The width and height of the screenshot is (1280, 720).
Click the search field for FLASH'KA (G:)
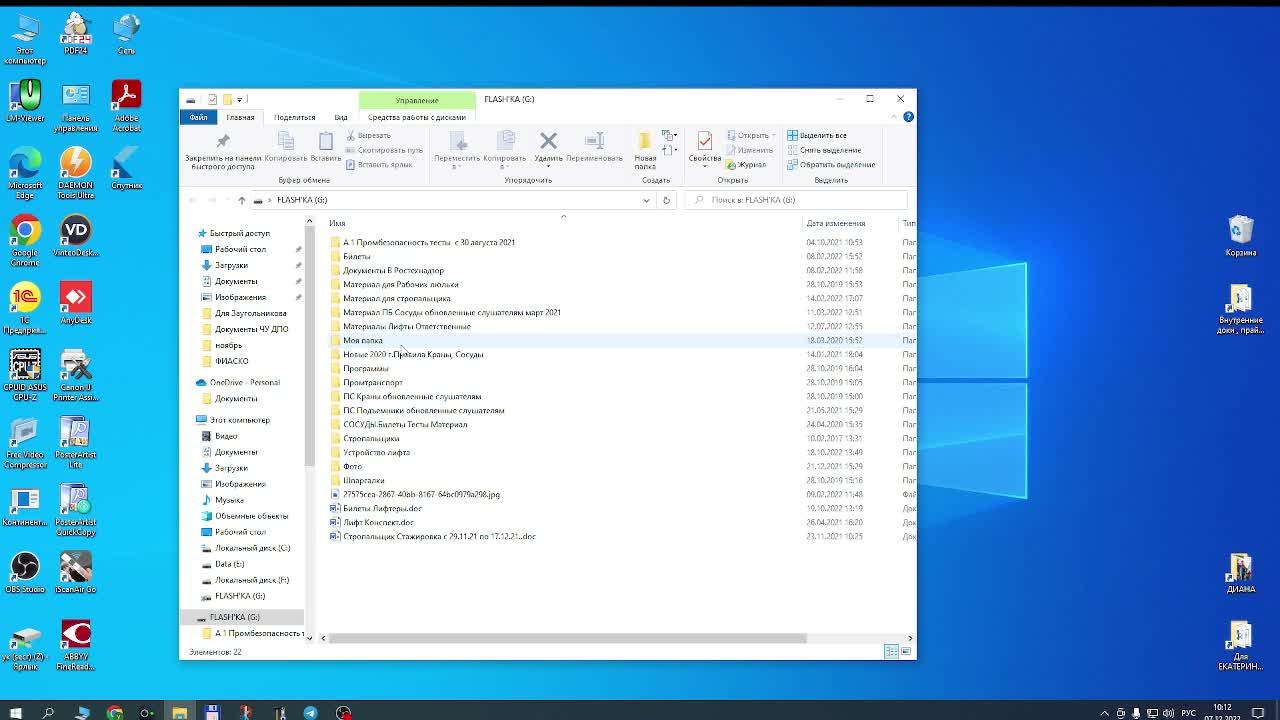click(800, 200)
